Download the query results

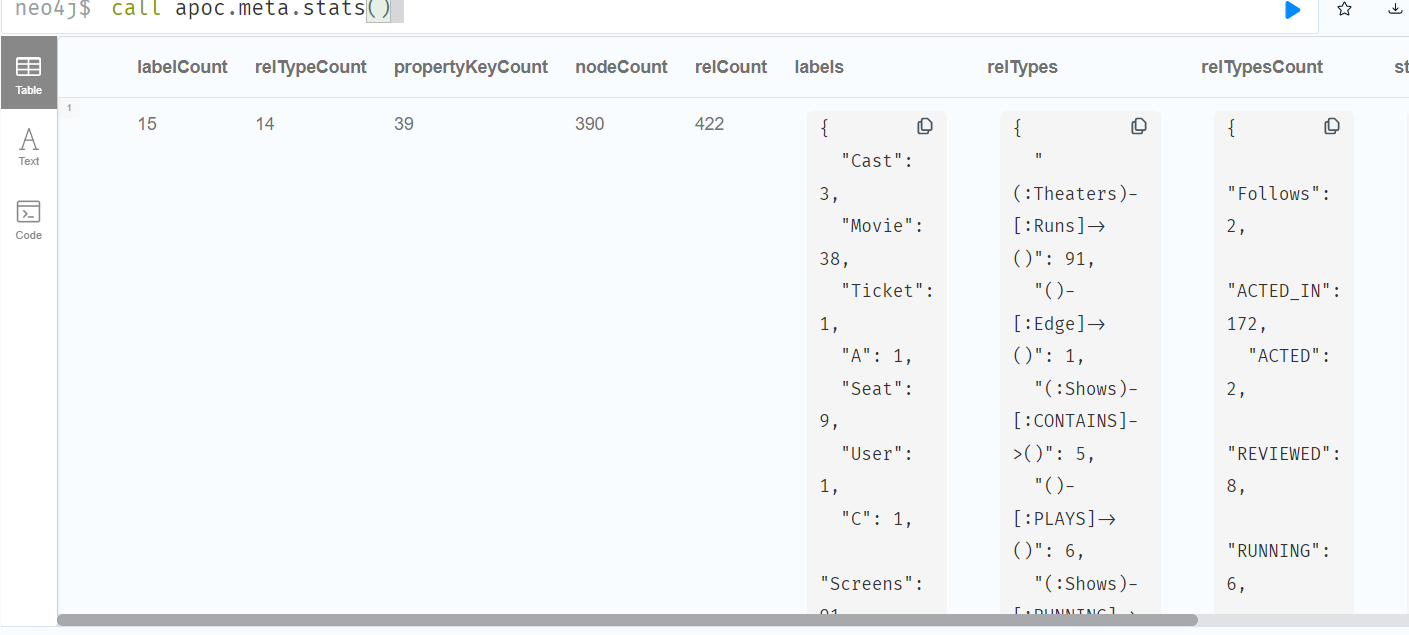tap(1394, 10)
